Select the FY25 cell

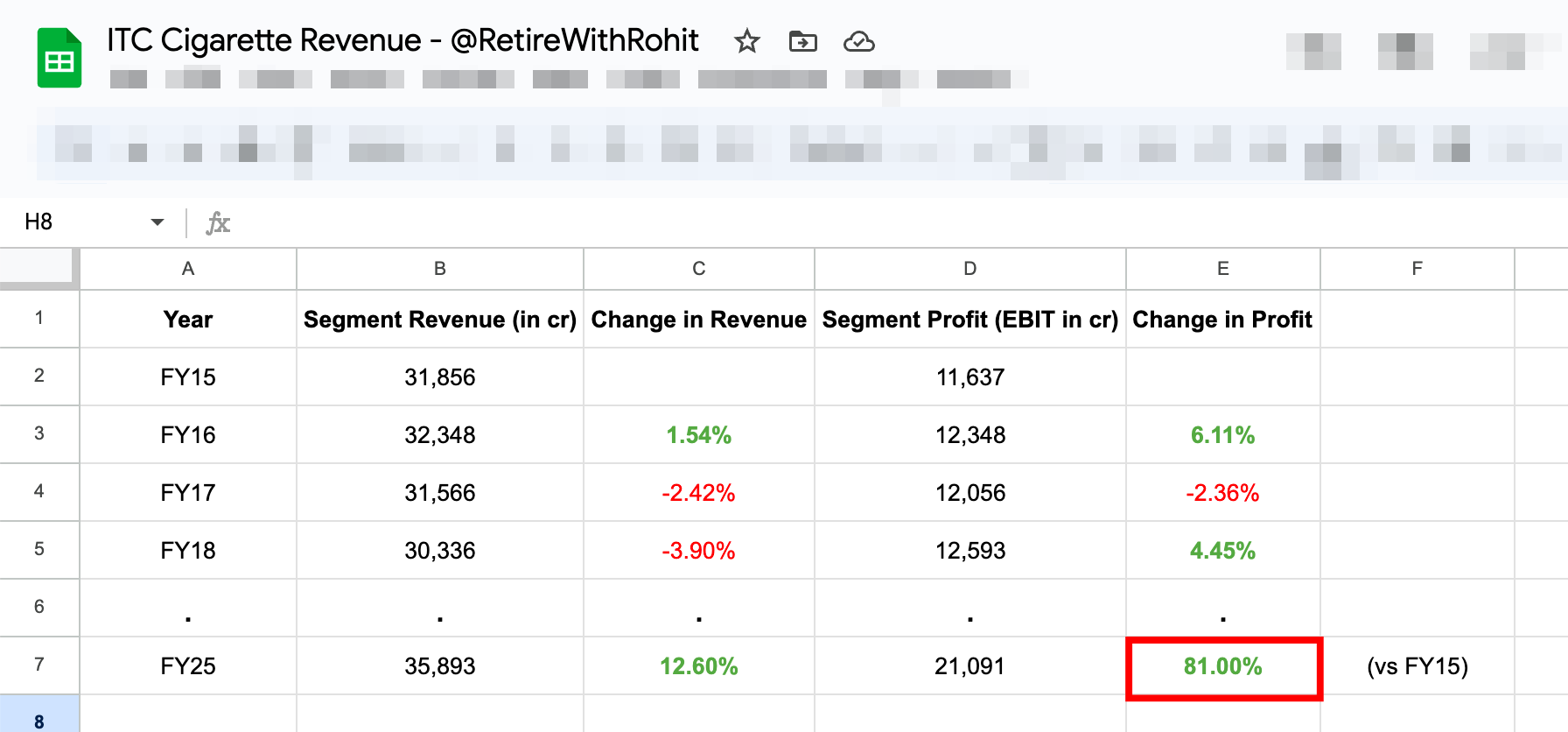pos(188,666)
